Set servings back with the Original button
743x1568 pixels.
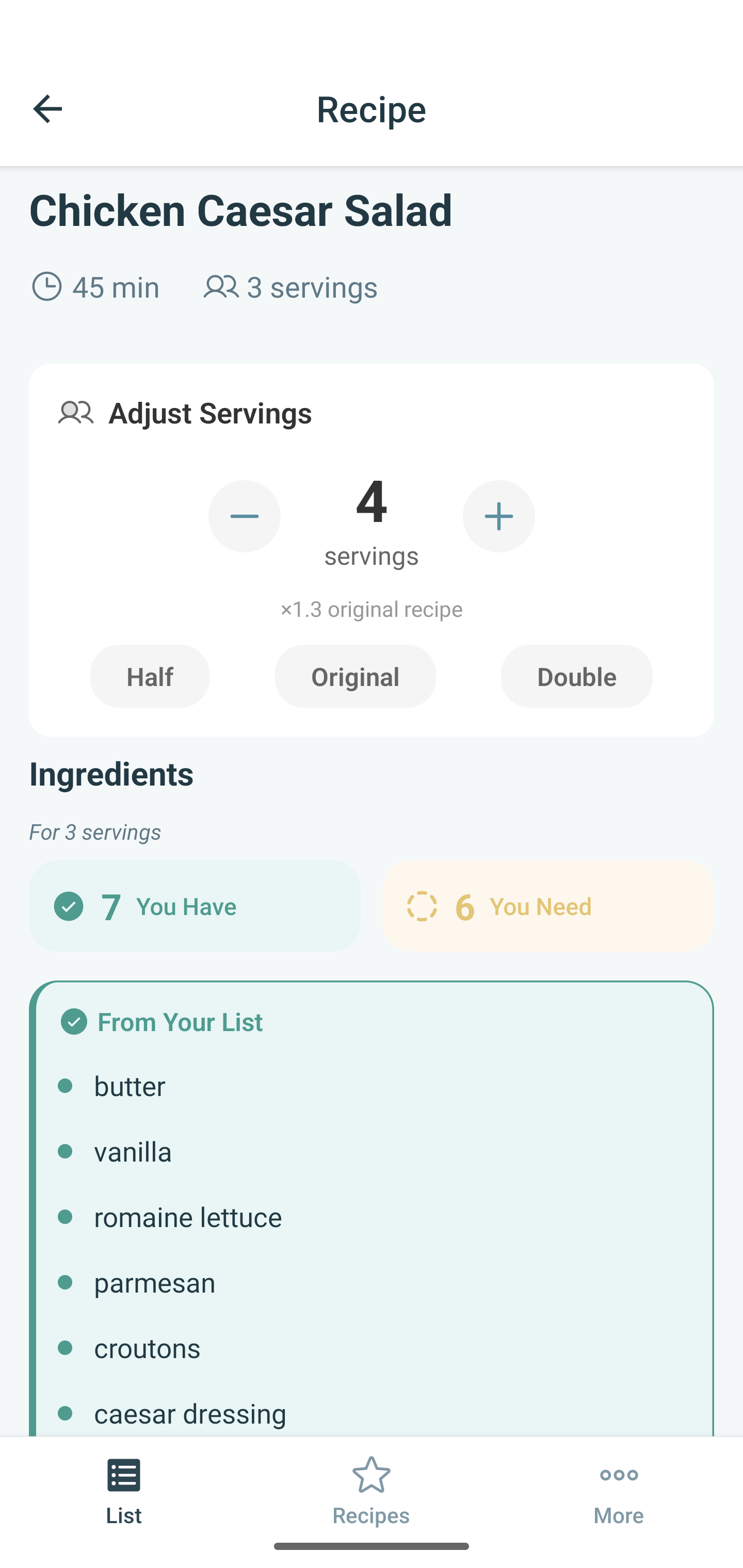(355, 676)
